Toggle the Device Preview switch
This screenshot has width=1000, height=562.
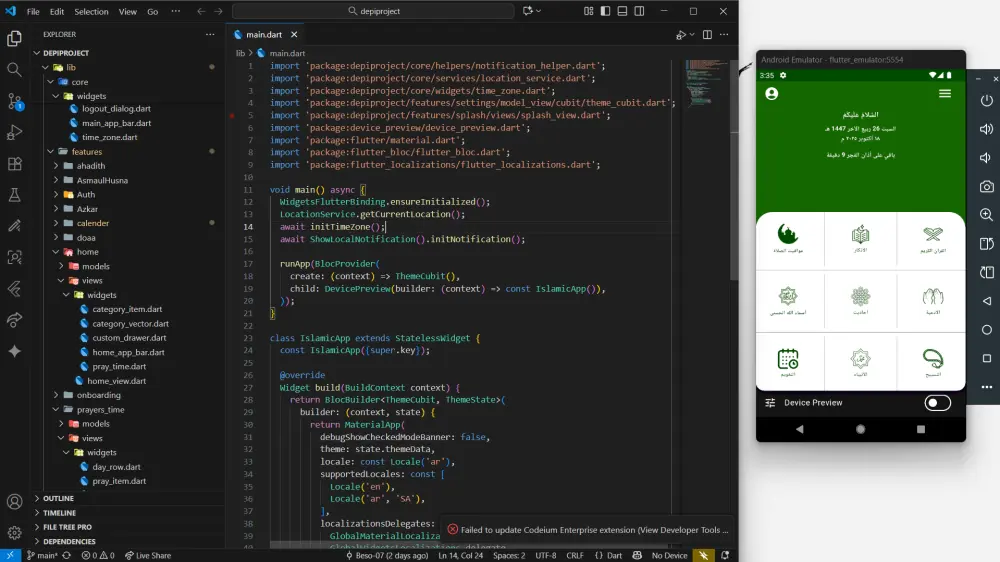click(x=937, y=403)
